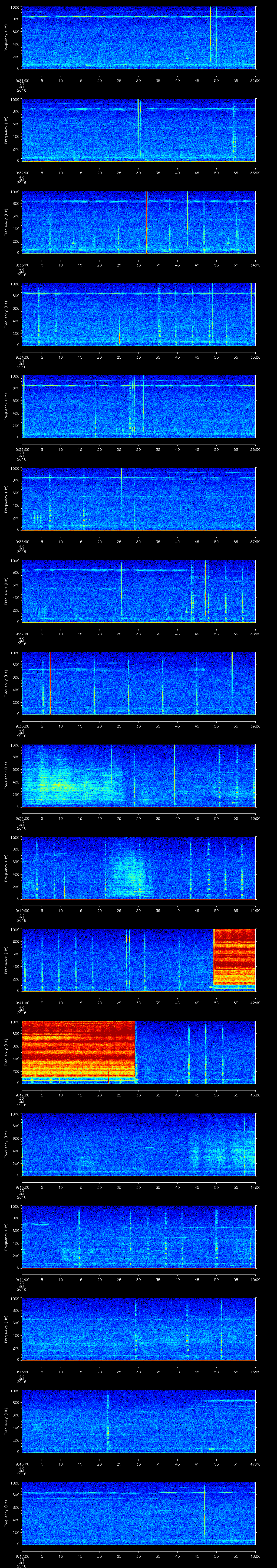This screenshot has width=277, height=1568.
Task: Click the '45:00' end tick label
Action: pyautogui.click(x=255, y=1279)
